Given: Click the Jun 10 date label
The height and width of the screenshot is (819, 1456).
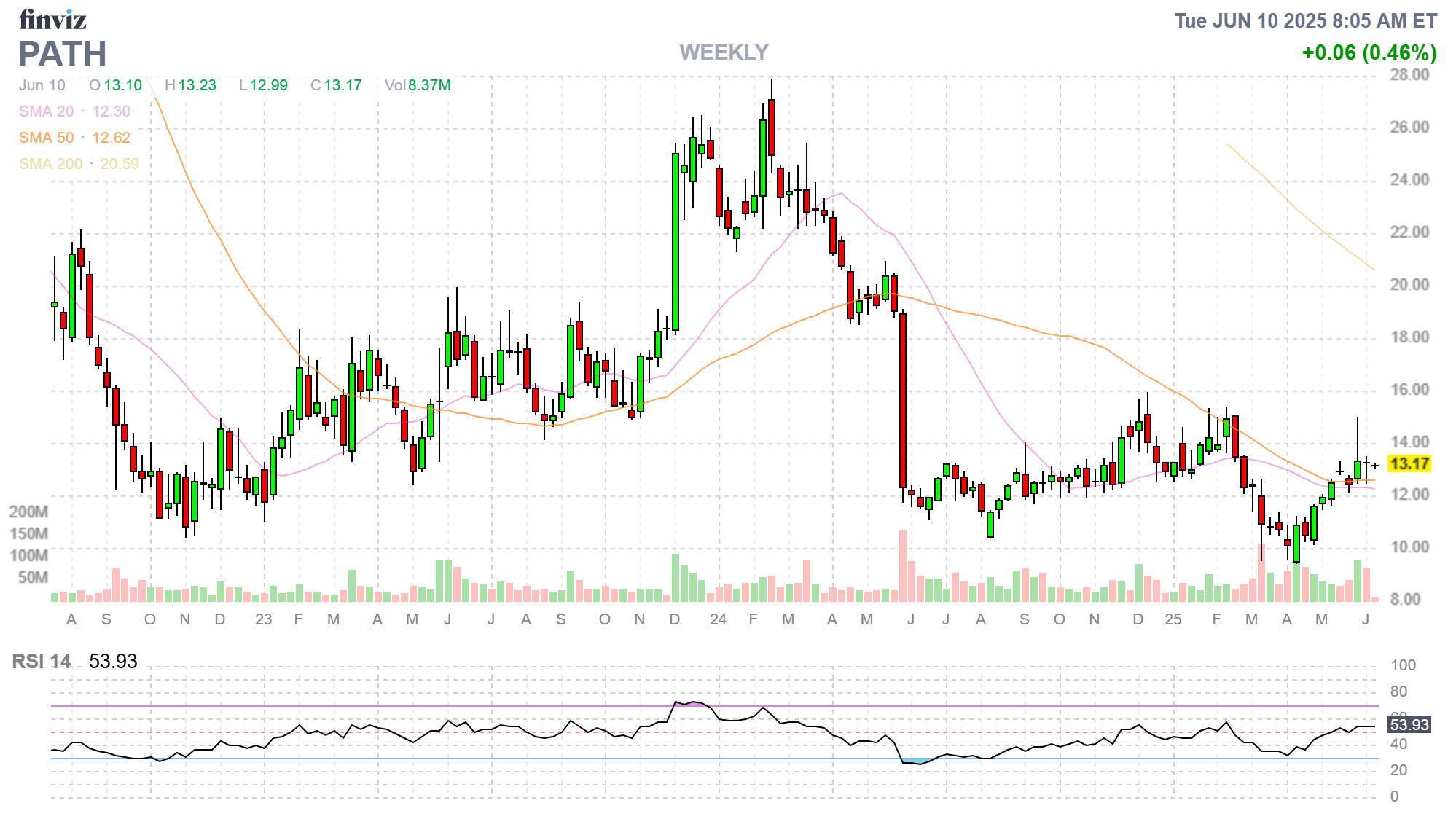Looking at the screenshot, I should pos(42,85).
